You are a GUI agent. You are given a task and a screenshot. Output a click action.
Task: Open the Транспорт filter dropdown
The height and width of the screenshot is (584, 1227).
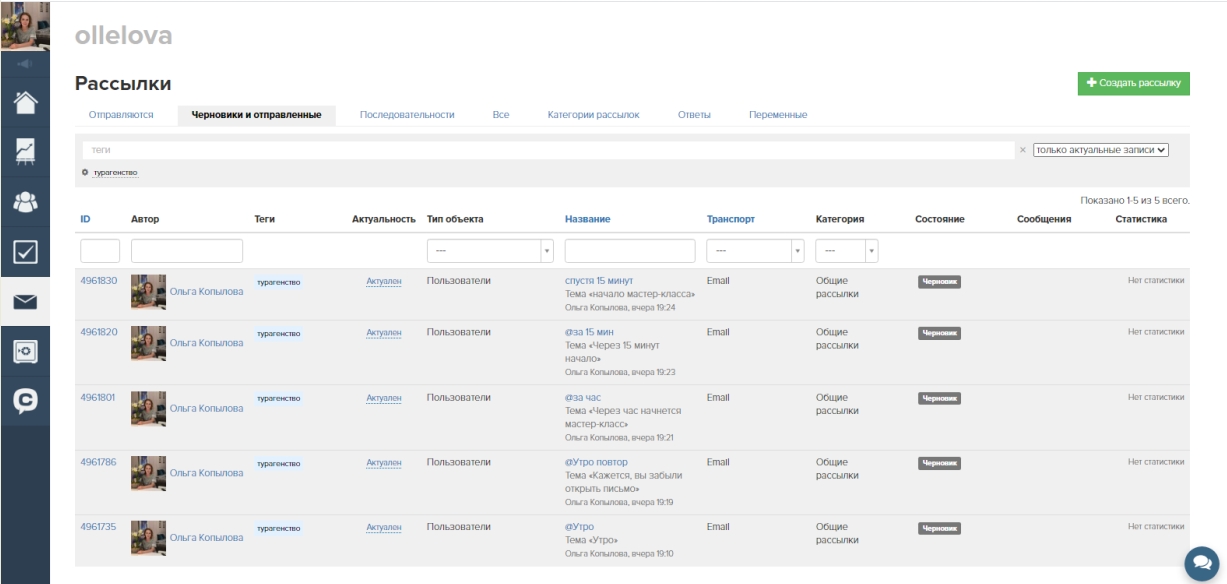(755, 251)
